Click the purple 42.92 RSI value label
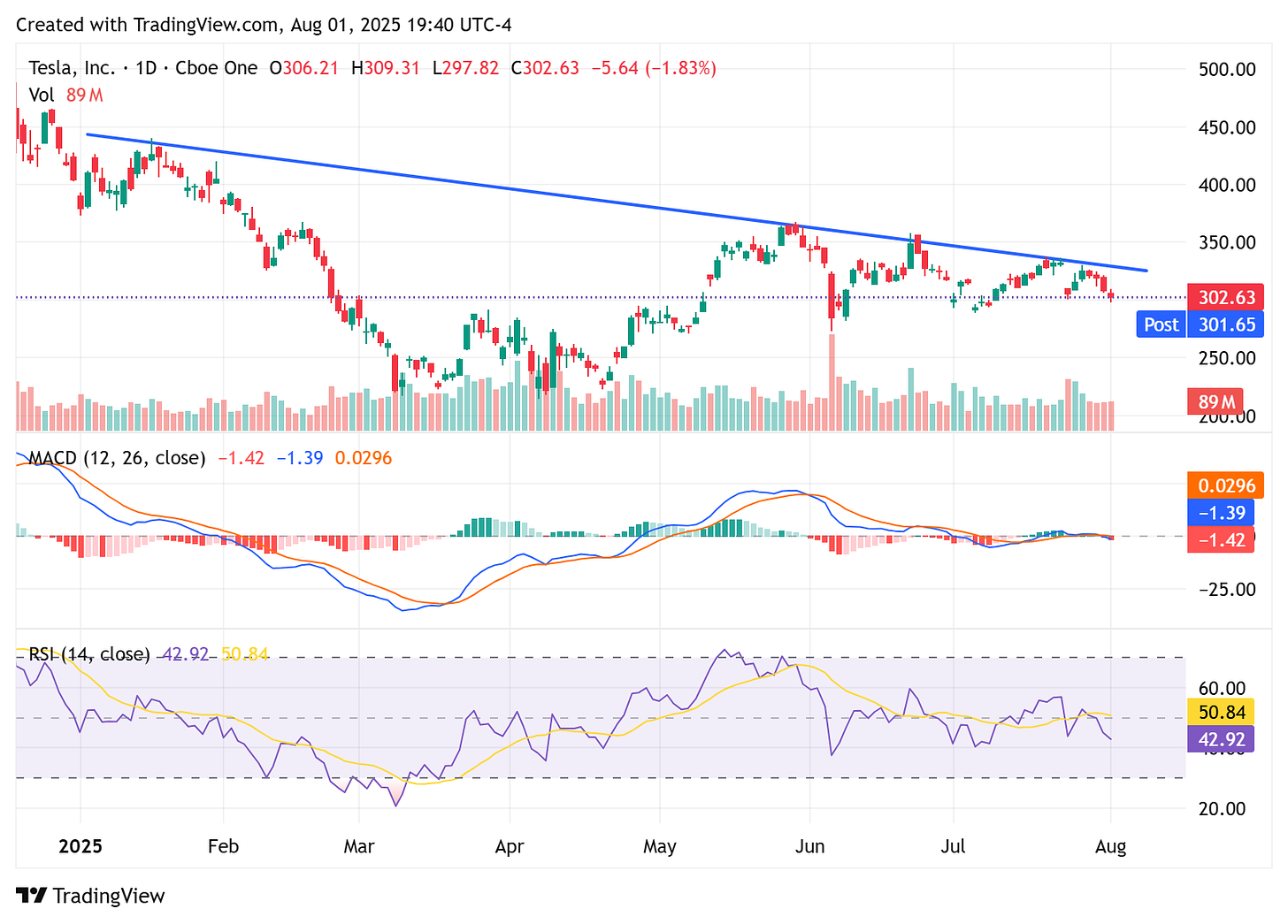This screenshot has width=1288, height=924. pyautogui.click(x=1222, y=739)
